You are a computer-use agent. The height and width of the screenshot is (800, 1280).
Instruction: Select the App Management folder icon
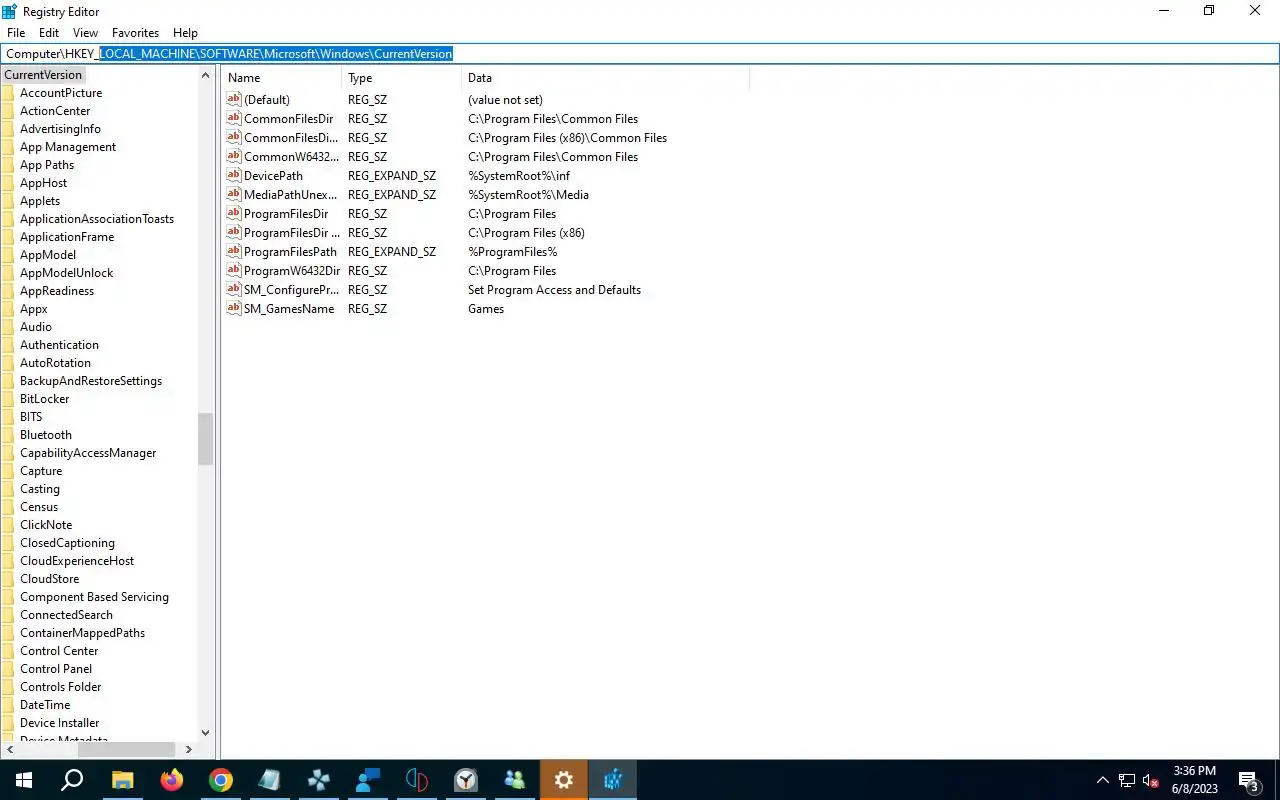pyautogui.click(x=8, y=147)
